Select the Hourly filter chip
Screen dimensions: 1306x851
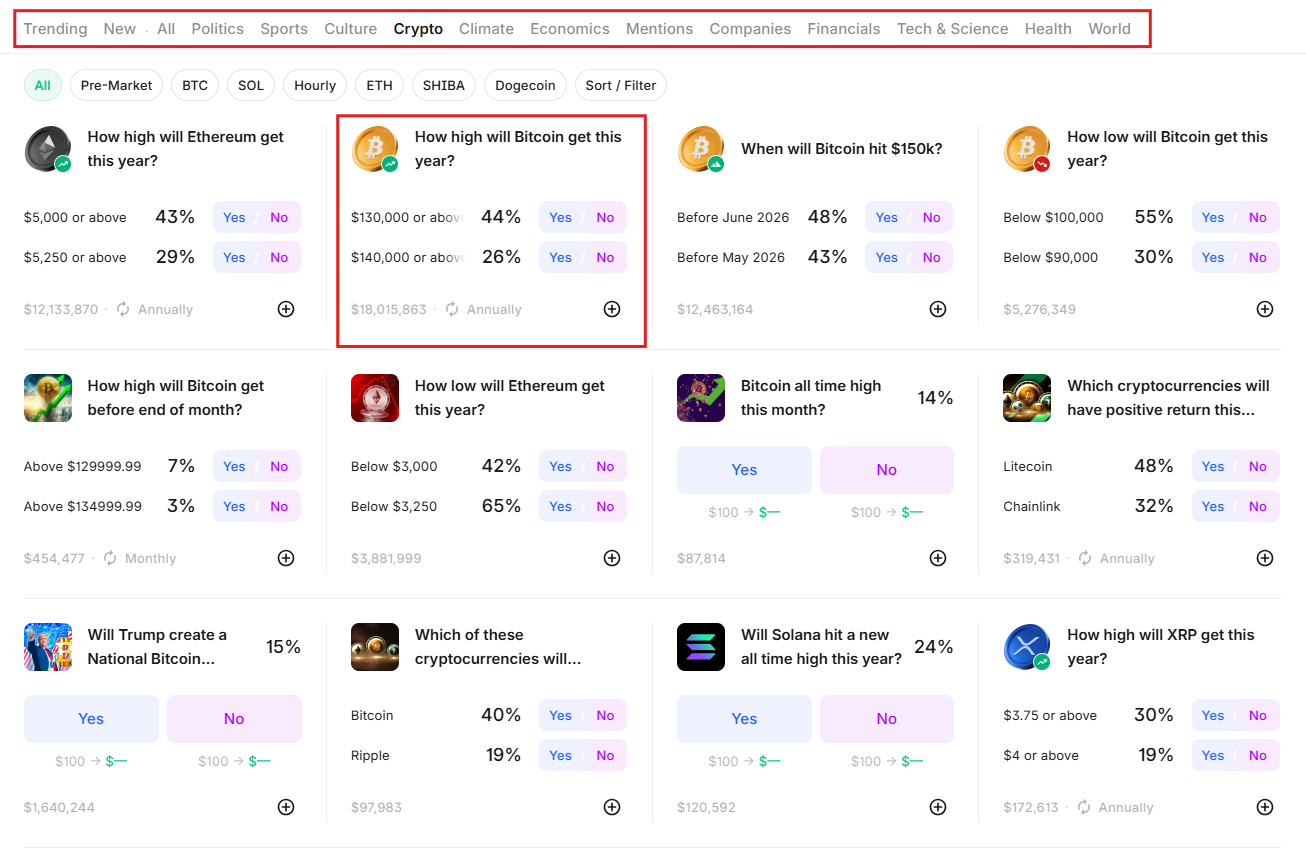[315, 85]
